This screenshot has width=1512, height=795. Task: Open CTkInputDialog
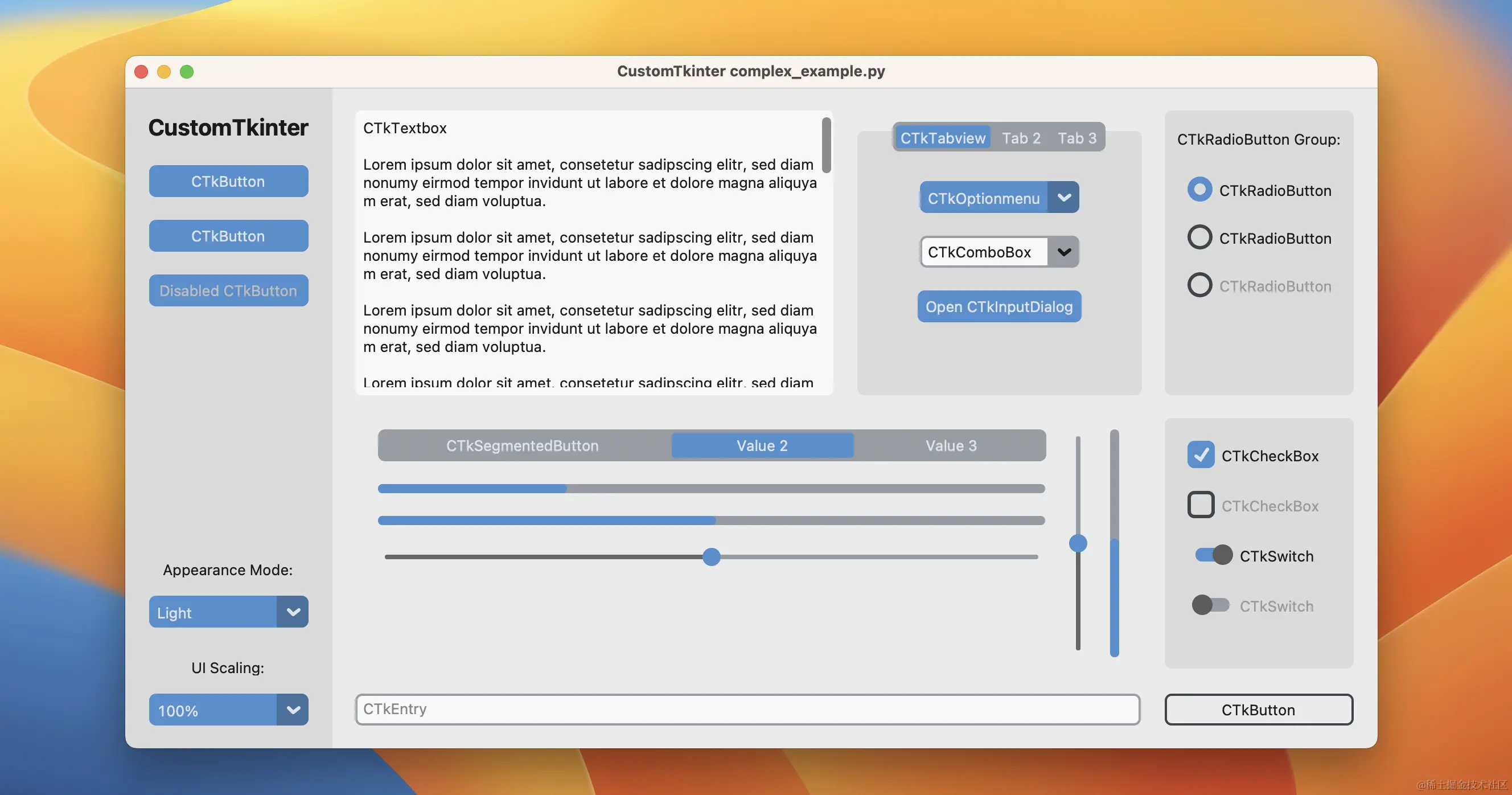pyautogui.click(x=998, y=306)
